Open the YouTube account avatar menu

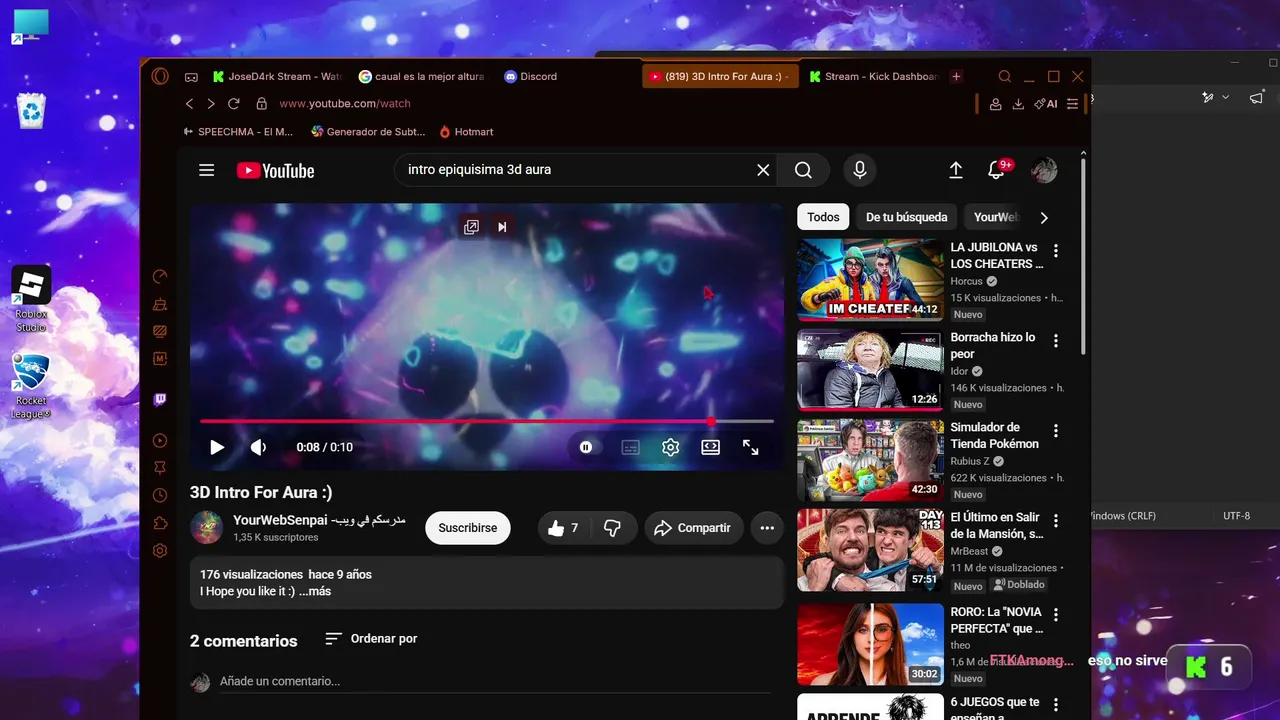(x=1044, y=170)
